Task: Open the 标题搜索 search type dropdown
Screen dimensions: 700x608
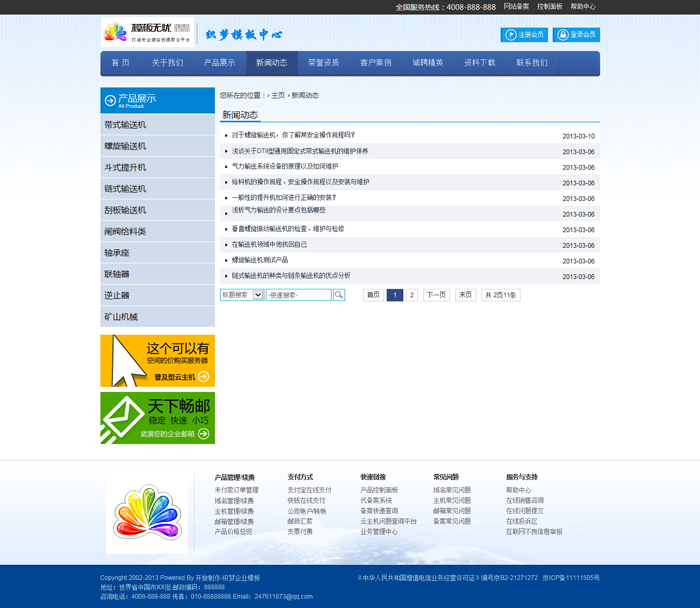Action: [258, 295]
